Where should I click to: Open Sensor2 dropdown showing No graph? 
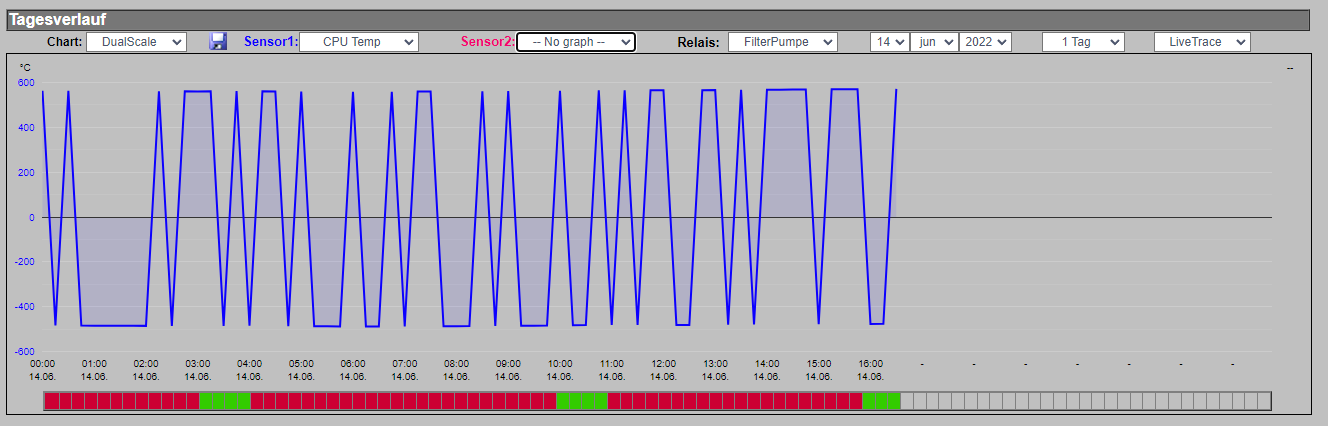pos(576,42)
